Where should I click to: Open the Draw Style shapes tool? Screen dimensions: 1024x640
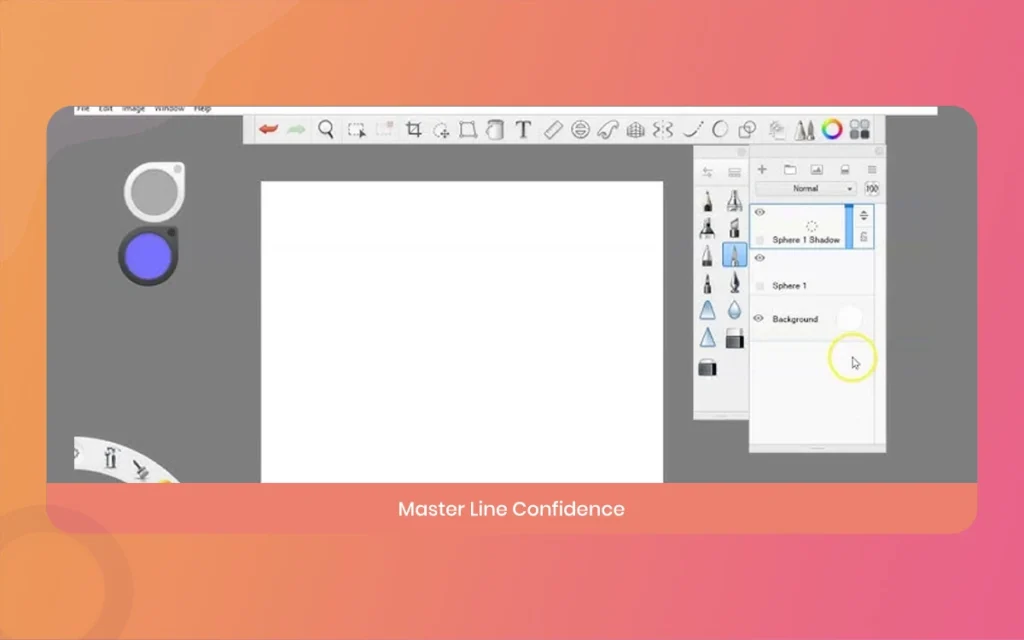[x=747, y=129]
